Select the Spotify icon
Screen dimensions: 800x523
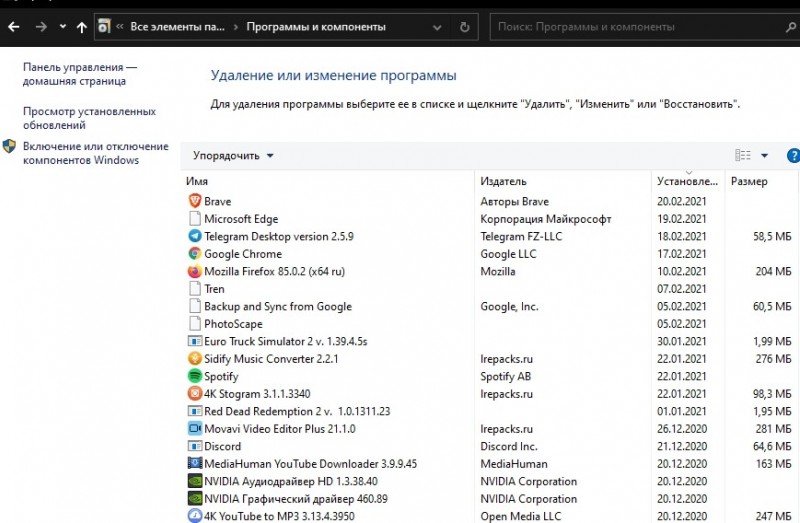[194, 376]
